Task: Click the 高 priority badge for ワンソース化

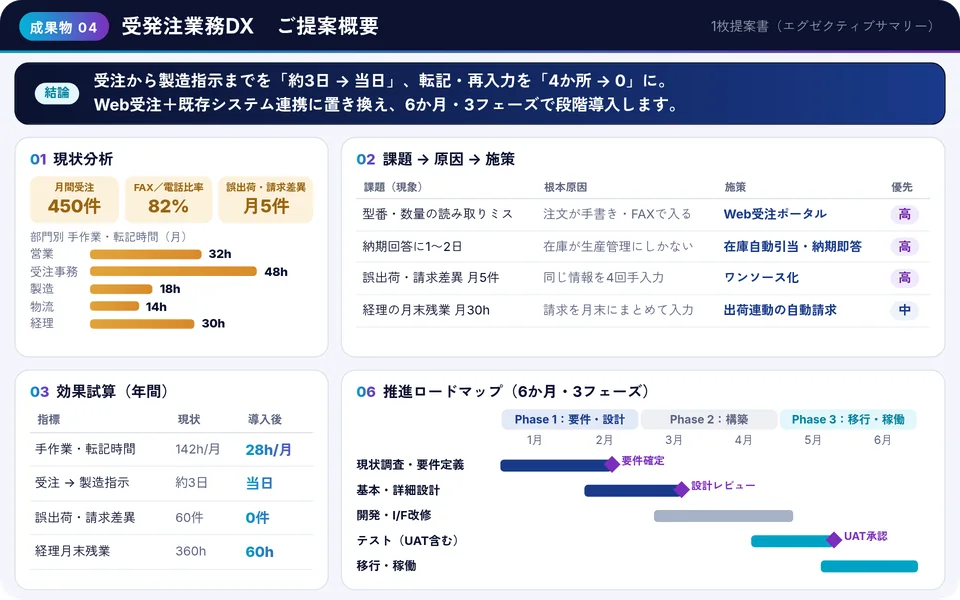Action: (x=904, y=278)
